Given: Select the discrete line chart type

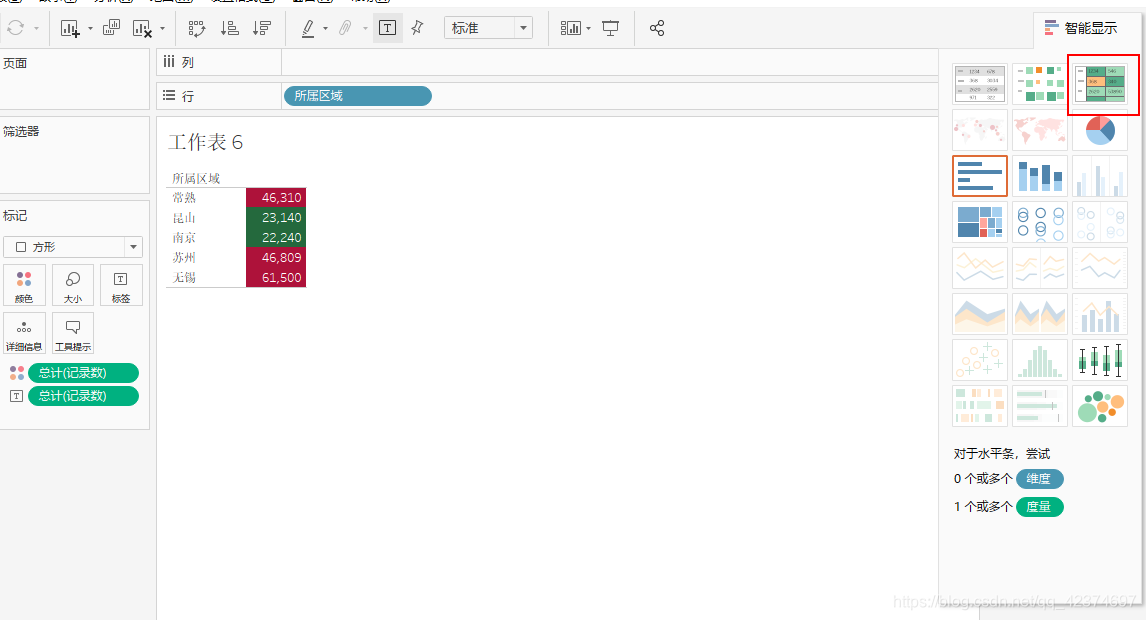Looking at the screenshot, I should pyautogui.click(x=1040, y=268).
